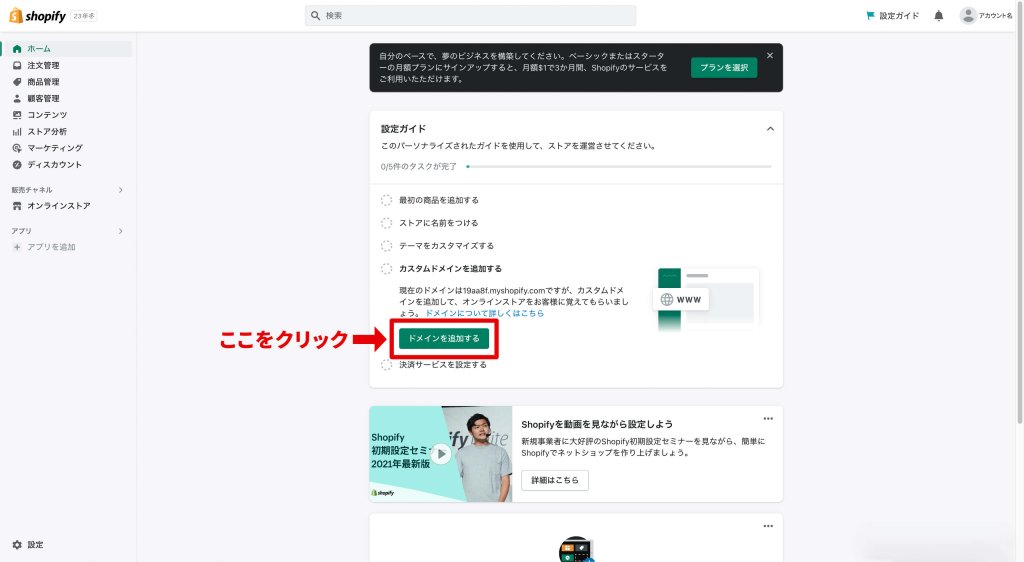Click the online store shop icon

[17, 206]
